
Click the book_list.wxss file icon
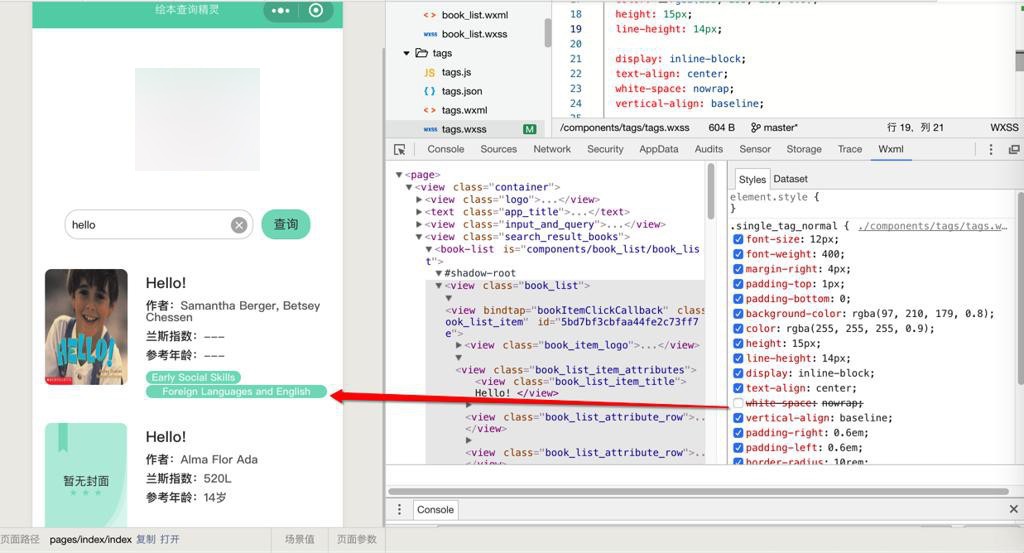(x=430, y=34)
